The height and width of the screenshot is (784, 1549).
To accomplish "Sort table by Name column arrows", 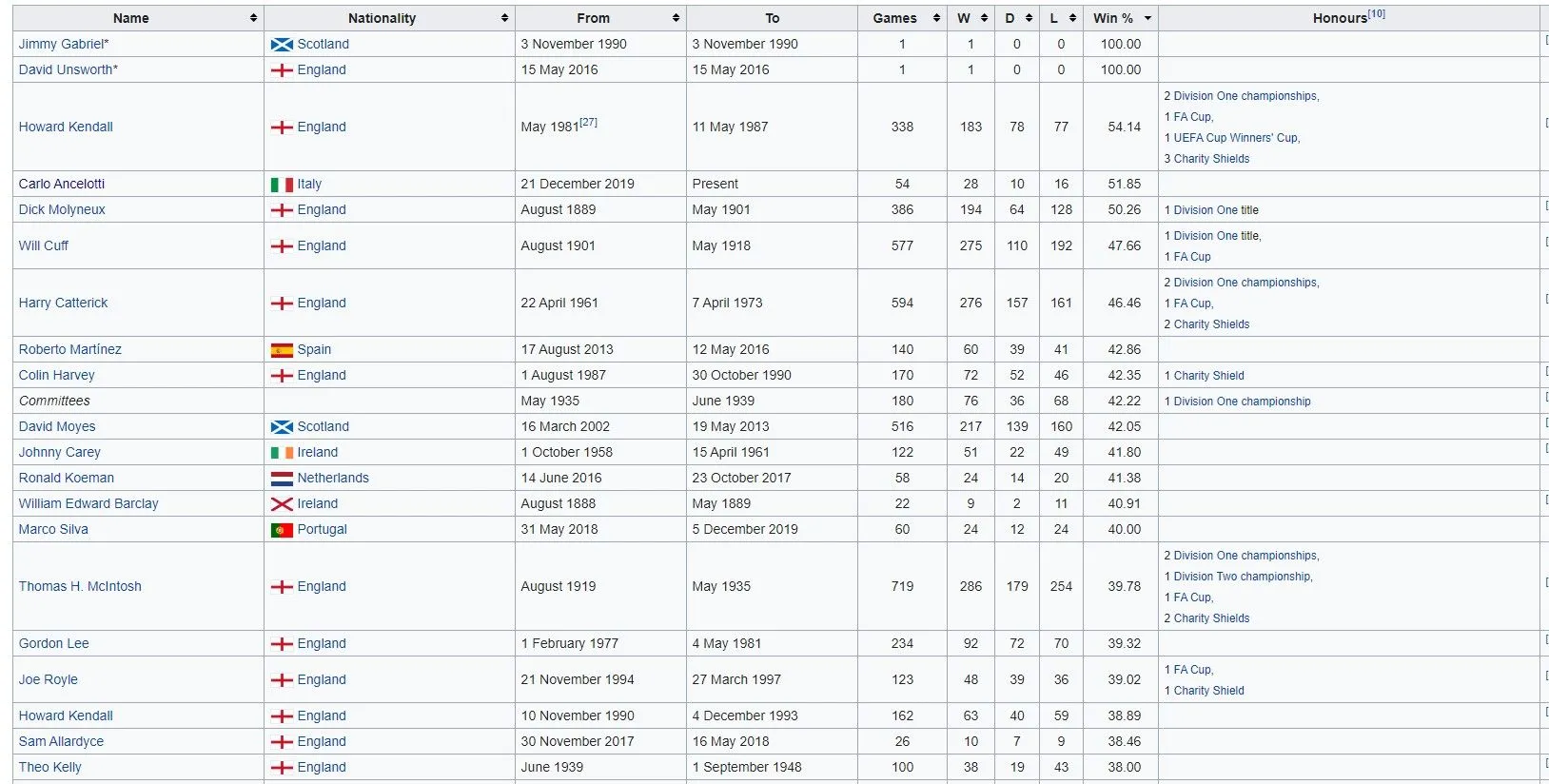I will pyautogui.click(x=253, y=18).
